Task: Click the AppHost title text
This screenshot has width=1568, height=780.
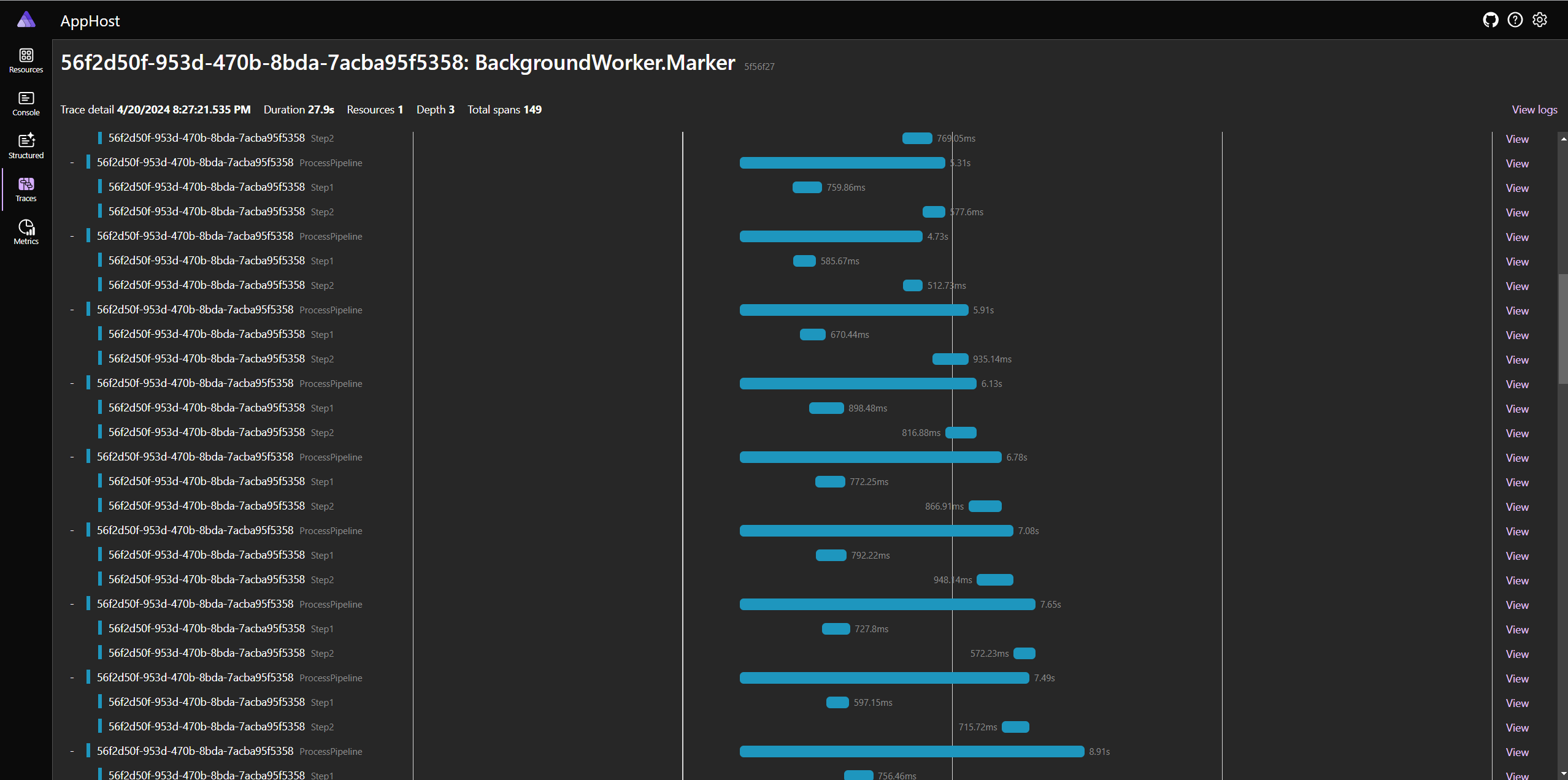Action: [x=90, y=21]
